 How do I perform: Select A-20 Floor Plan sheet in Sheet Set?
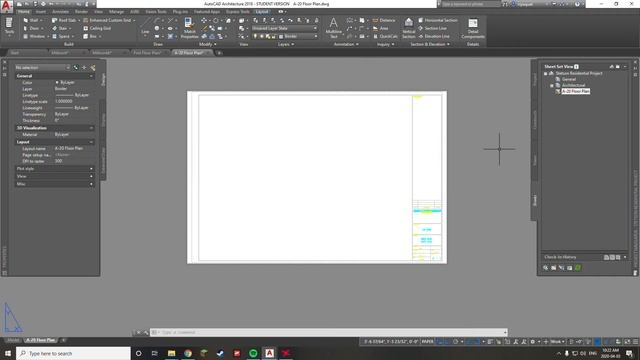[576, 91]
